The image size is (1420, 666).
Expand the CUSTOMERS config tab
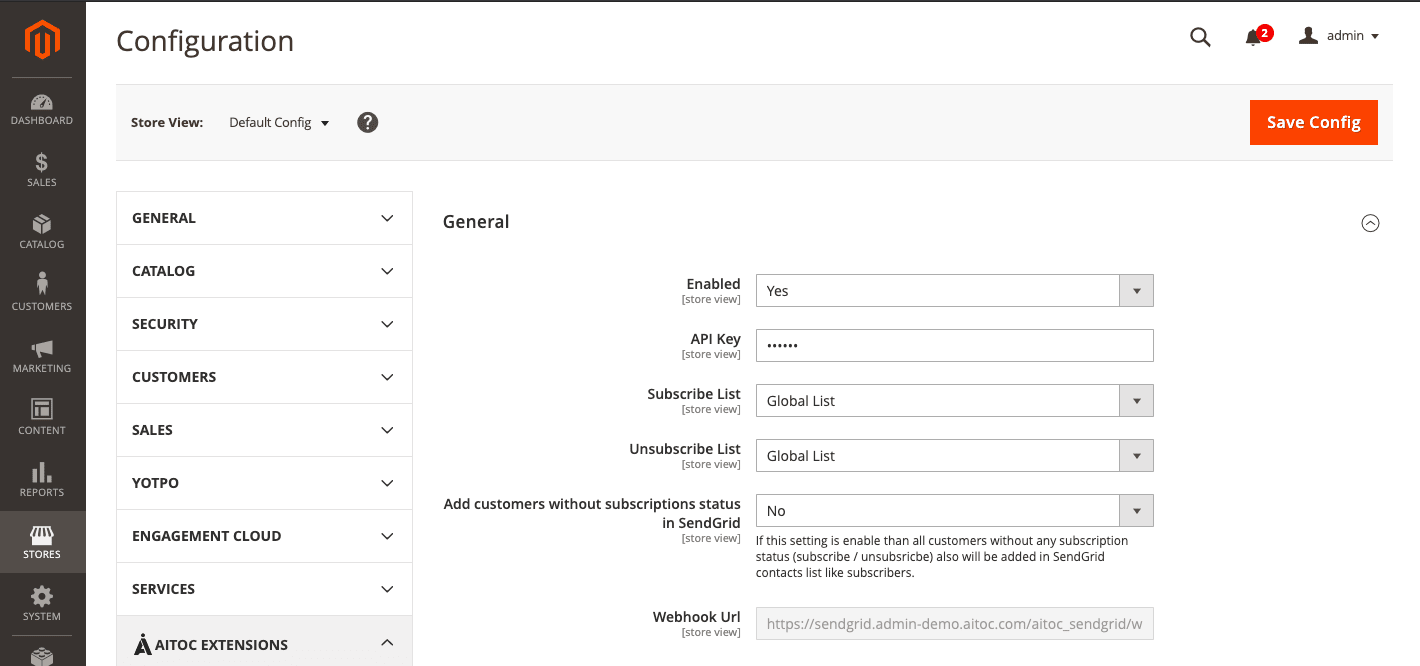point(264,377)
